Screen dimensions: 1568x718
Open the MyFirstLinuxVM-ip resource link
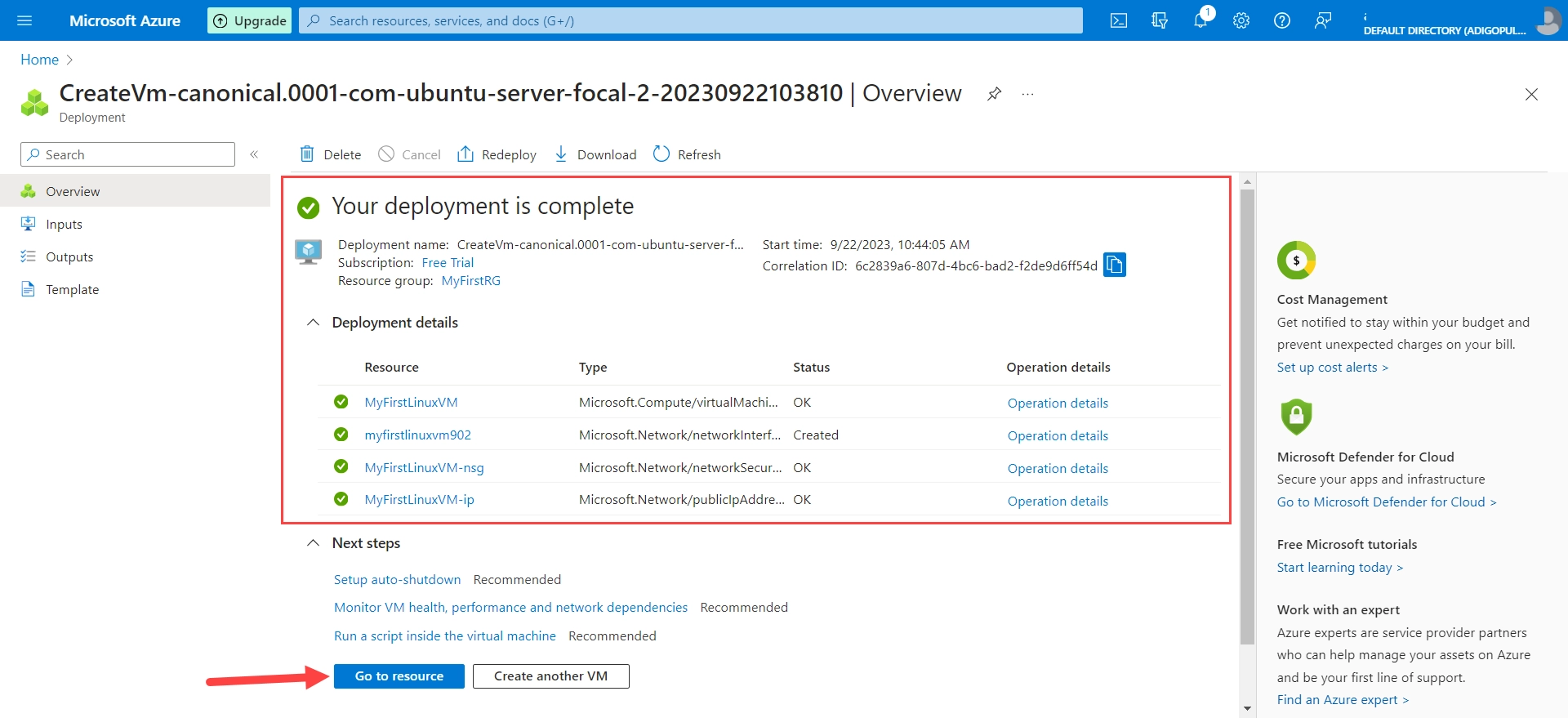click(419, 499)
